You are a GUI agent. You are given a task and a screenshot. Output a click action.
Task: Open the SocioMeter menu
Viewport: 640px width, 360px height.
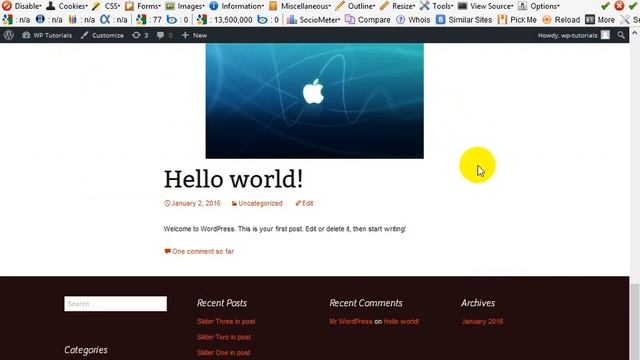(x=313, y=20)
